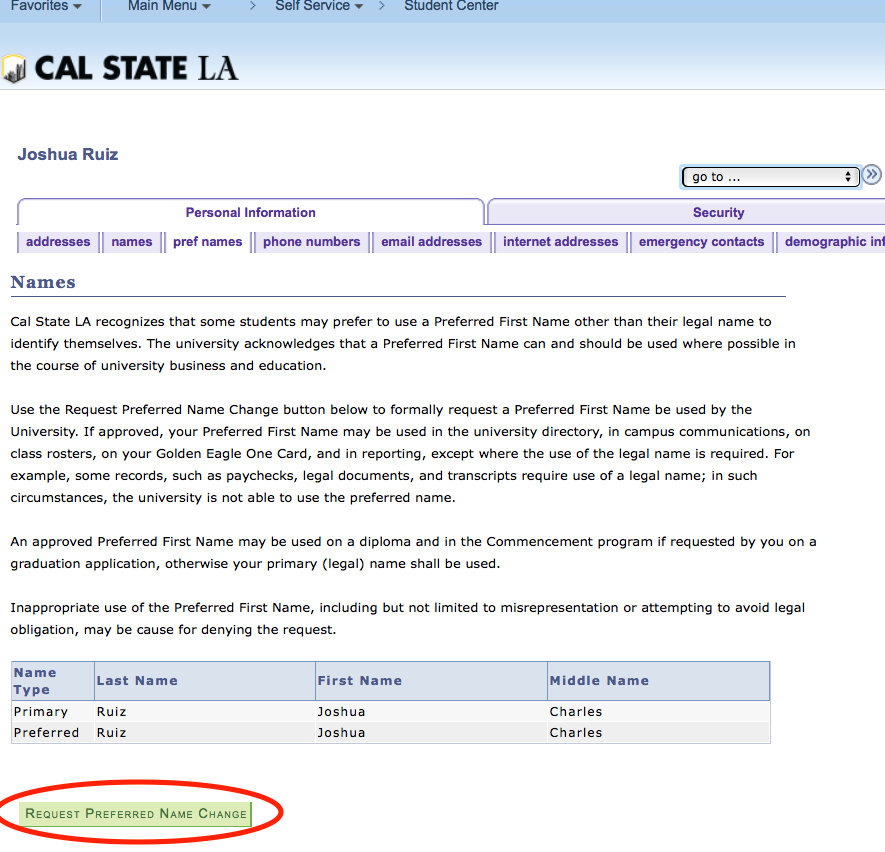This screenshot has height=852, width=885.
Task: Open the demographic info tab
Action: (831, 241)
